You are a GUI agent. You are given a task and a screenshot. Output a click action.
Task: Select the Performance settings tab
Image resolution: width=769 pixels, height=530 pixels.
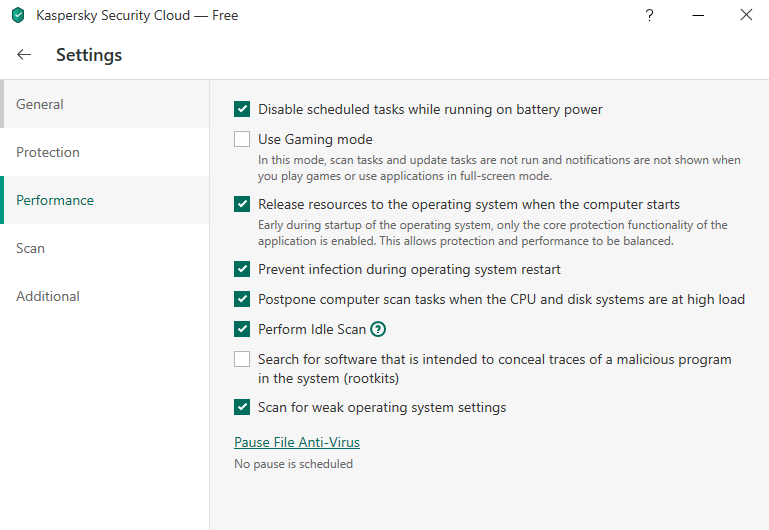pos(55,200)
